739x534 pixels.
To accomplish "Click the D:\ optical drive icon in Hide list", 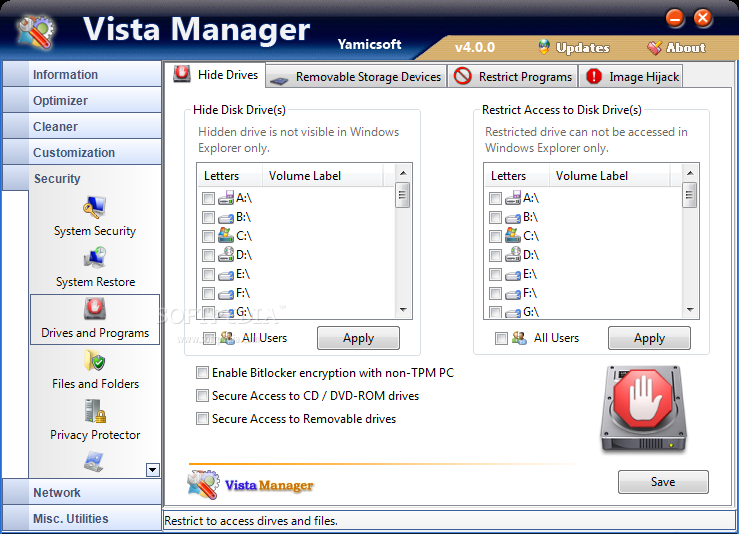I will click(226, 255).
